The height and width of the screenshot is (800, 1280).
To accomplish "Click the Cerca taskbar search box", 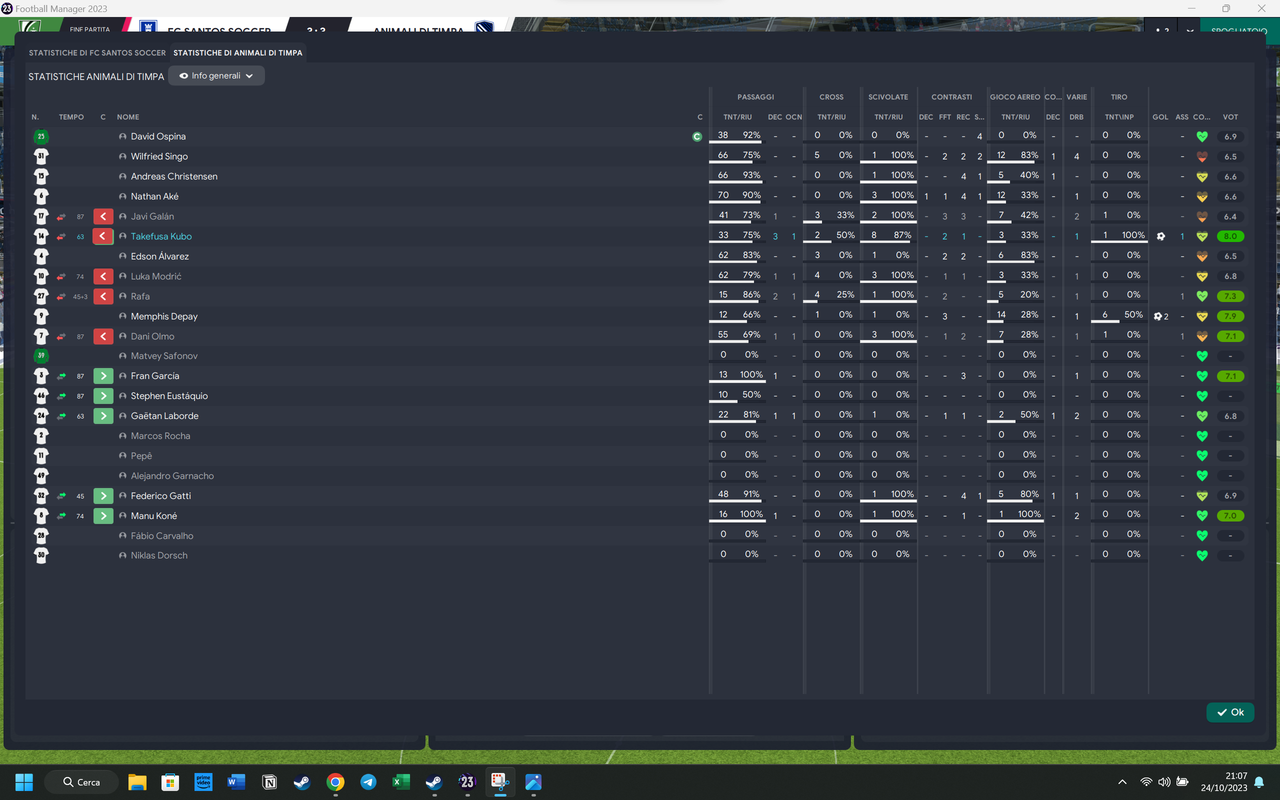I will pyautogui.click(x=82, y=782).
